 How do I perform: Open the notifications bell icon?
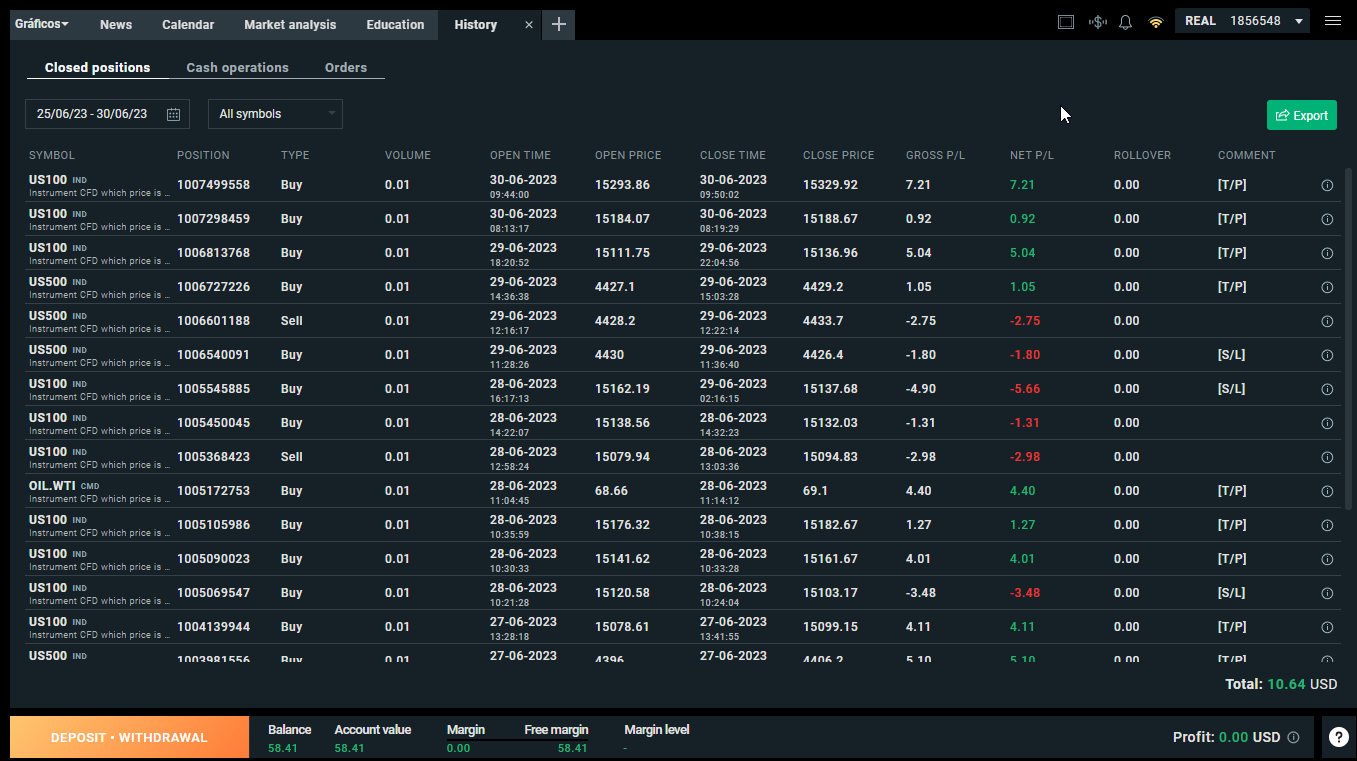[x=1126, y=22]
